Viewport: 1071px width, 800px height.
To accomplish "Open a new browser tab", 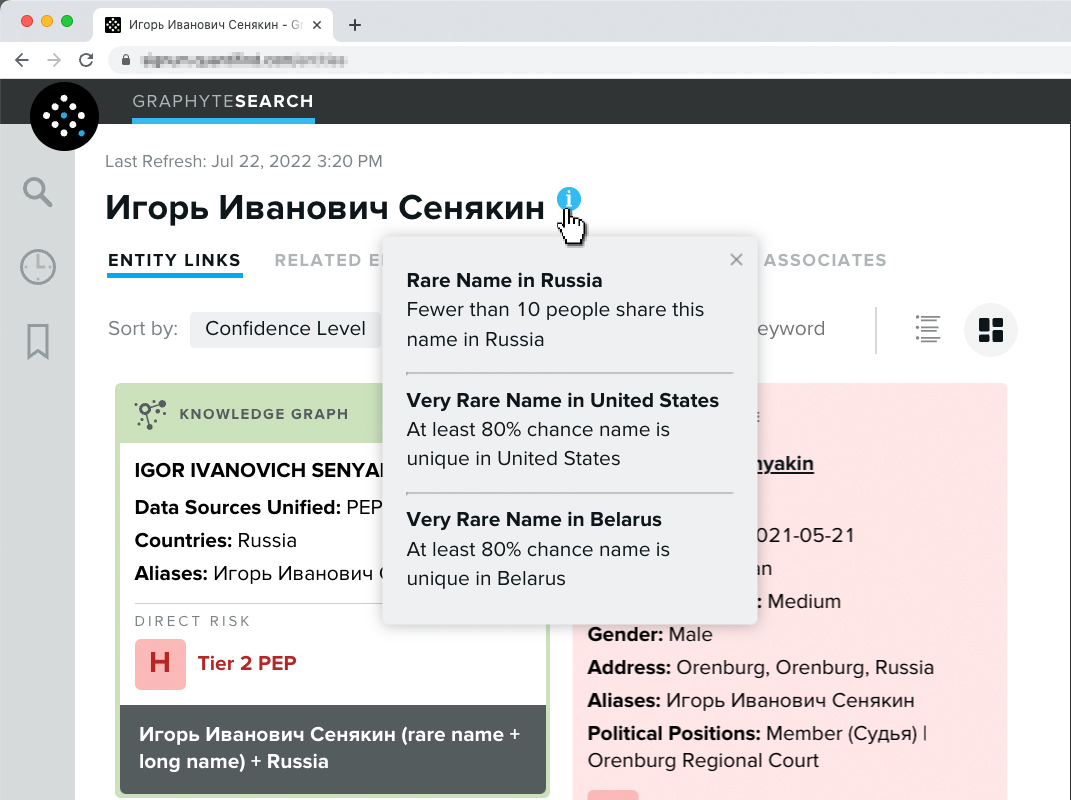I will tap(355, 25).
